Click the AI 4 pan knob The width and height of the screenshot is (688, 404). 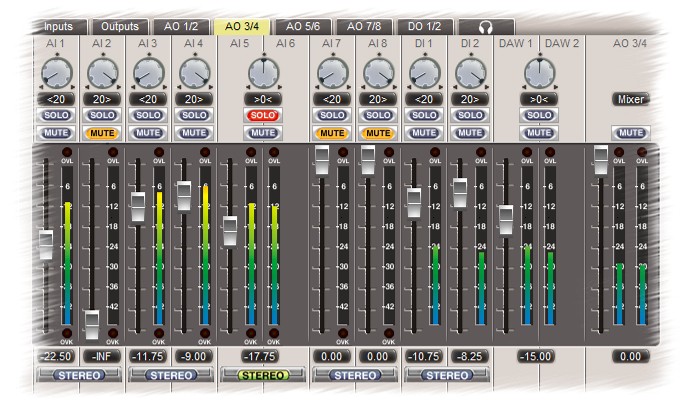point(195,73)
